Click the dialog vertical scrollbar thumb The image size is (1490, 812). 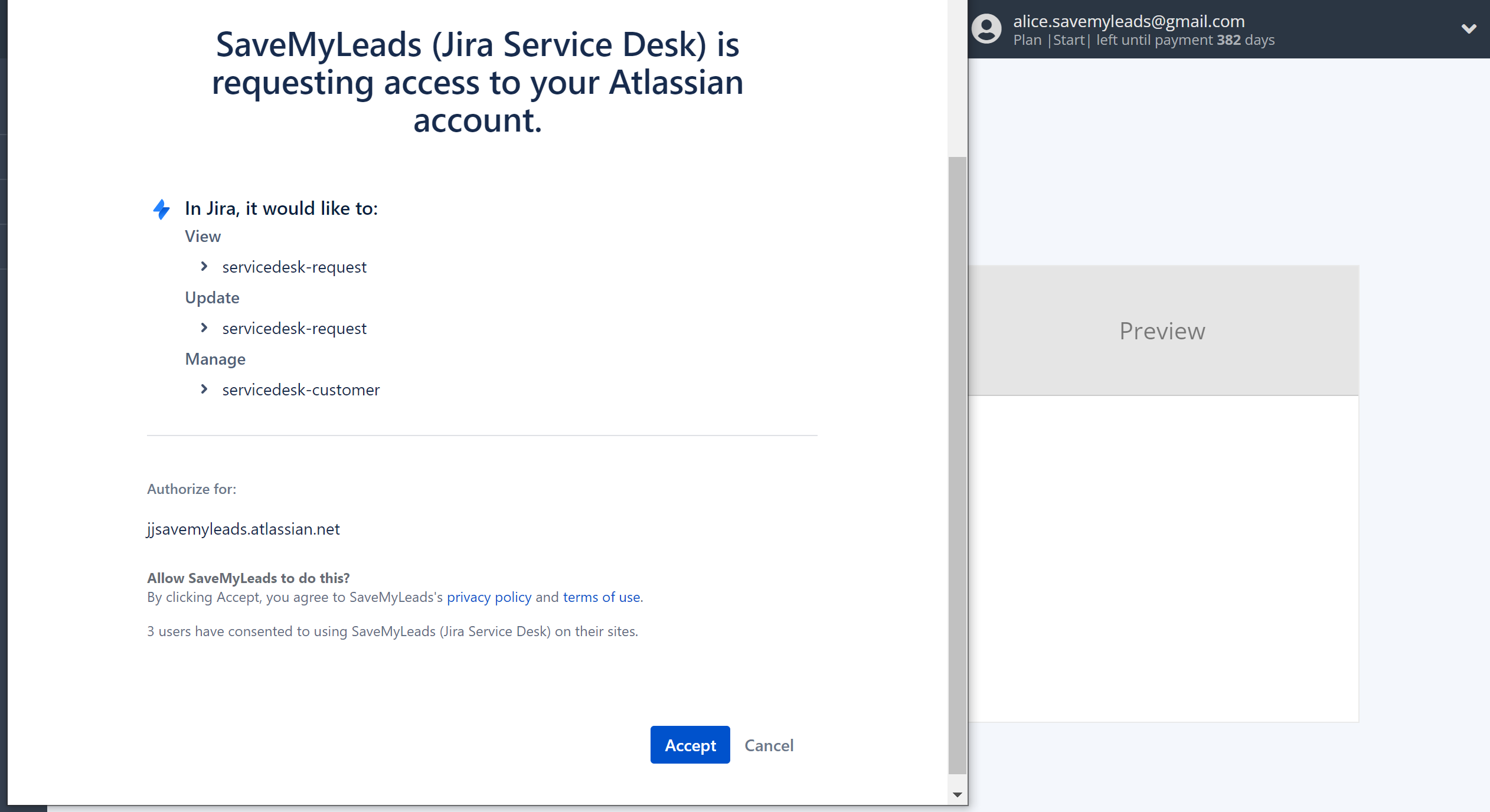957,465
